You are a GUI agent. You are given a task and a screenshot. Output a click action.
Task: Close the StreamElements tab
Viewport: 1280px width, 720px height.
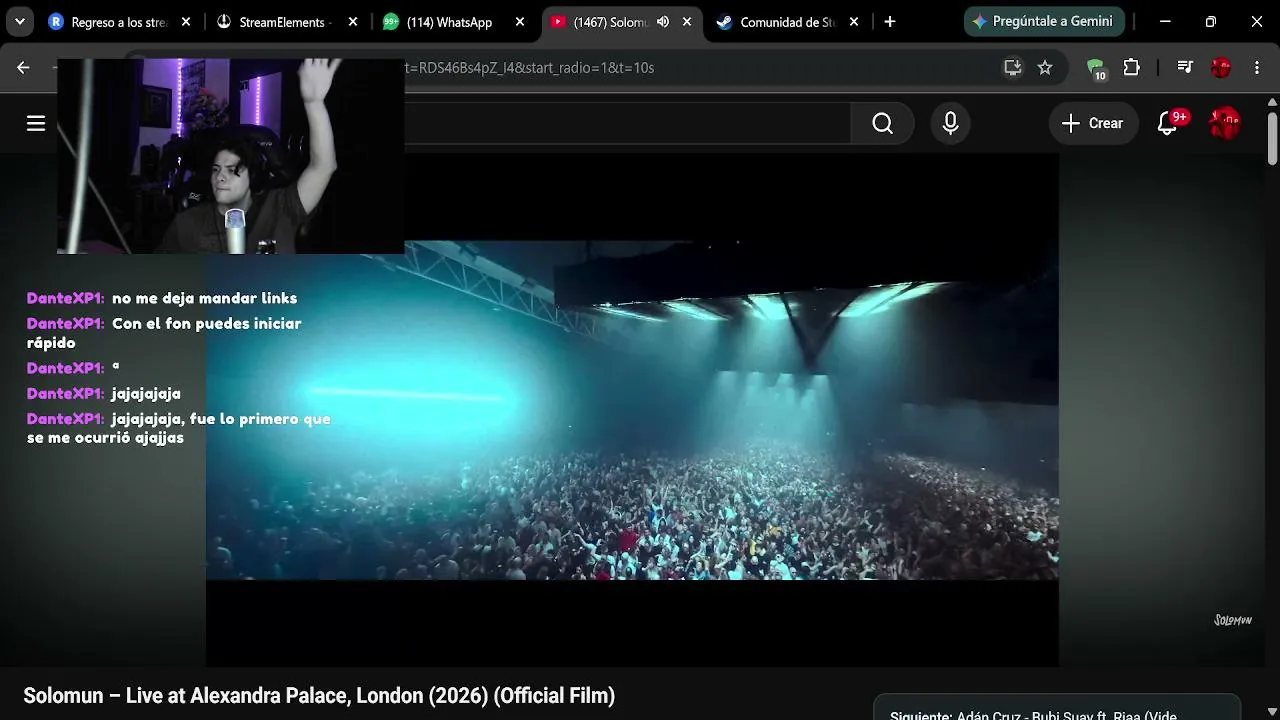353,22
